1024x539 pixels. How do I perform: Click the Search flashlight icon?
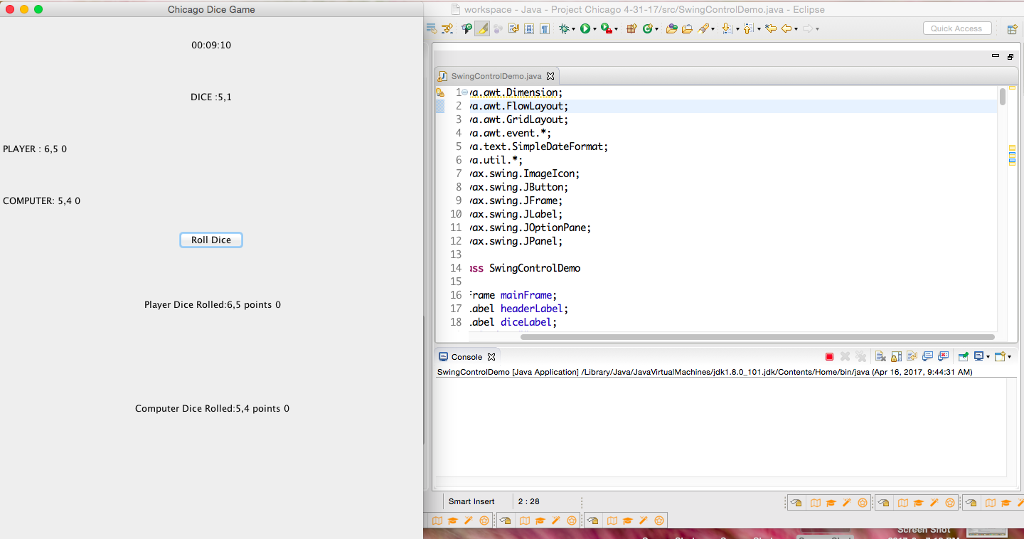click(x=703, y=29)
